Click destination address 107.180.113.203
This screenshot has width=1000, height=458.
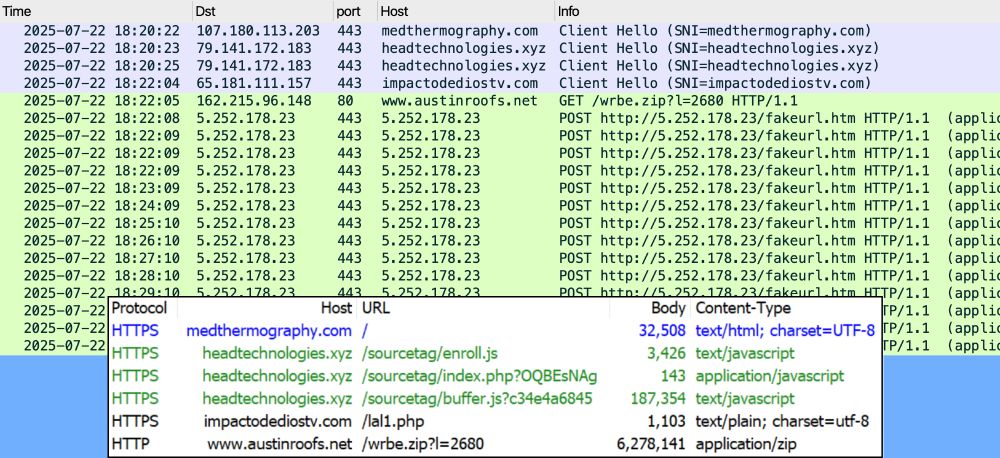pyautogui.click(x=258, y=31)
